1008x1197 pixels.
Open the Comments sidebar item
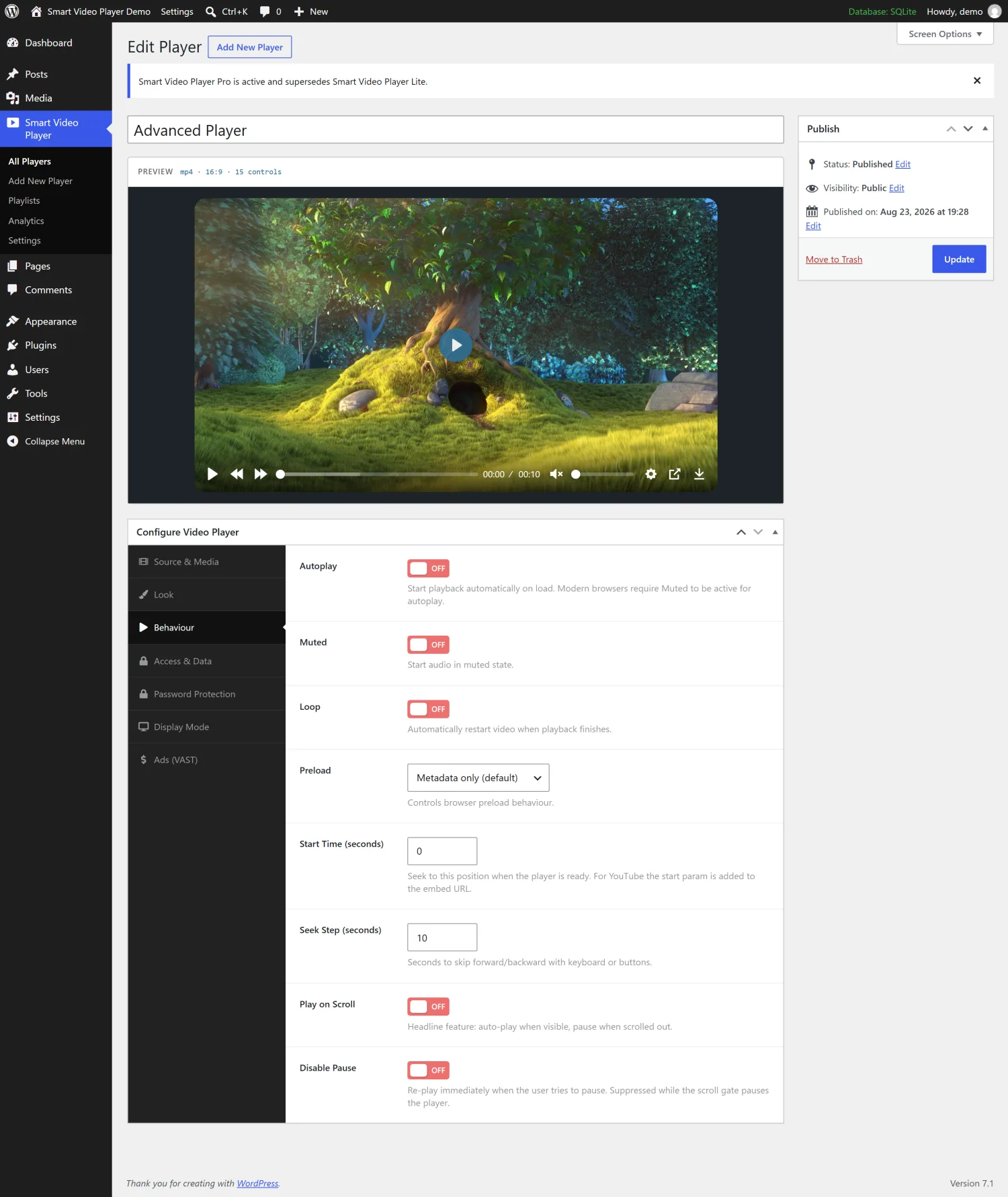(x=48, y=290)
